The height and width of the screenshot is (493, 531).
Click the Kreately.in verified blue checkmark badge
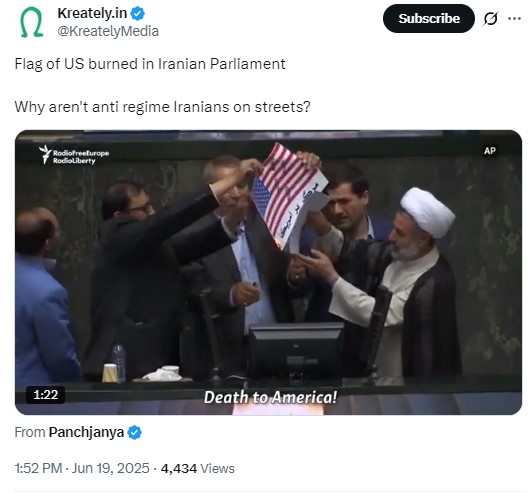[x=138, y=14]
